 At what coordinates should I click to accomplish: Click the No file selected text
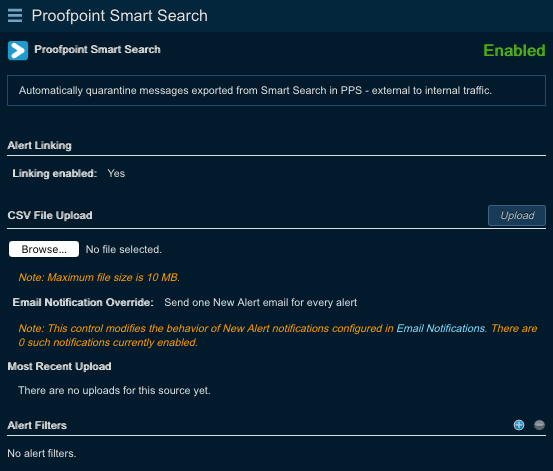click(124, 249)
